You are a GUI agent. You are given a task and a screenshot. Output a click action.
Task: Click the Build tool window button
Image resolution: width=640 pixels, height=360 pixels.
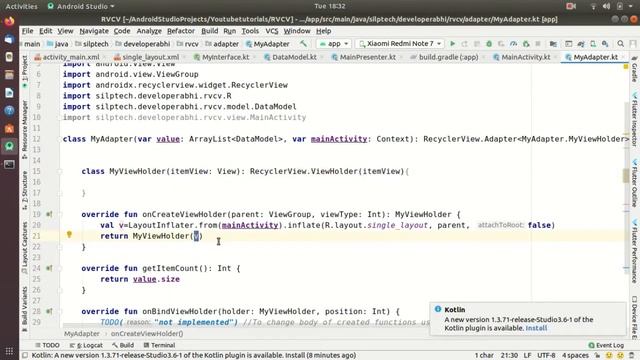click(123, 345)
